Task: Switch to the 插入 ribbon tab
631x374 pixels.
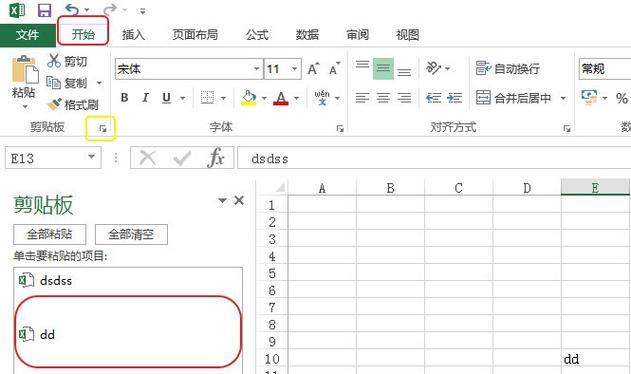Action: pyautogui.click(x=133, y=35)
